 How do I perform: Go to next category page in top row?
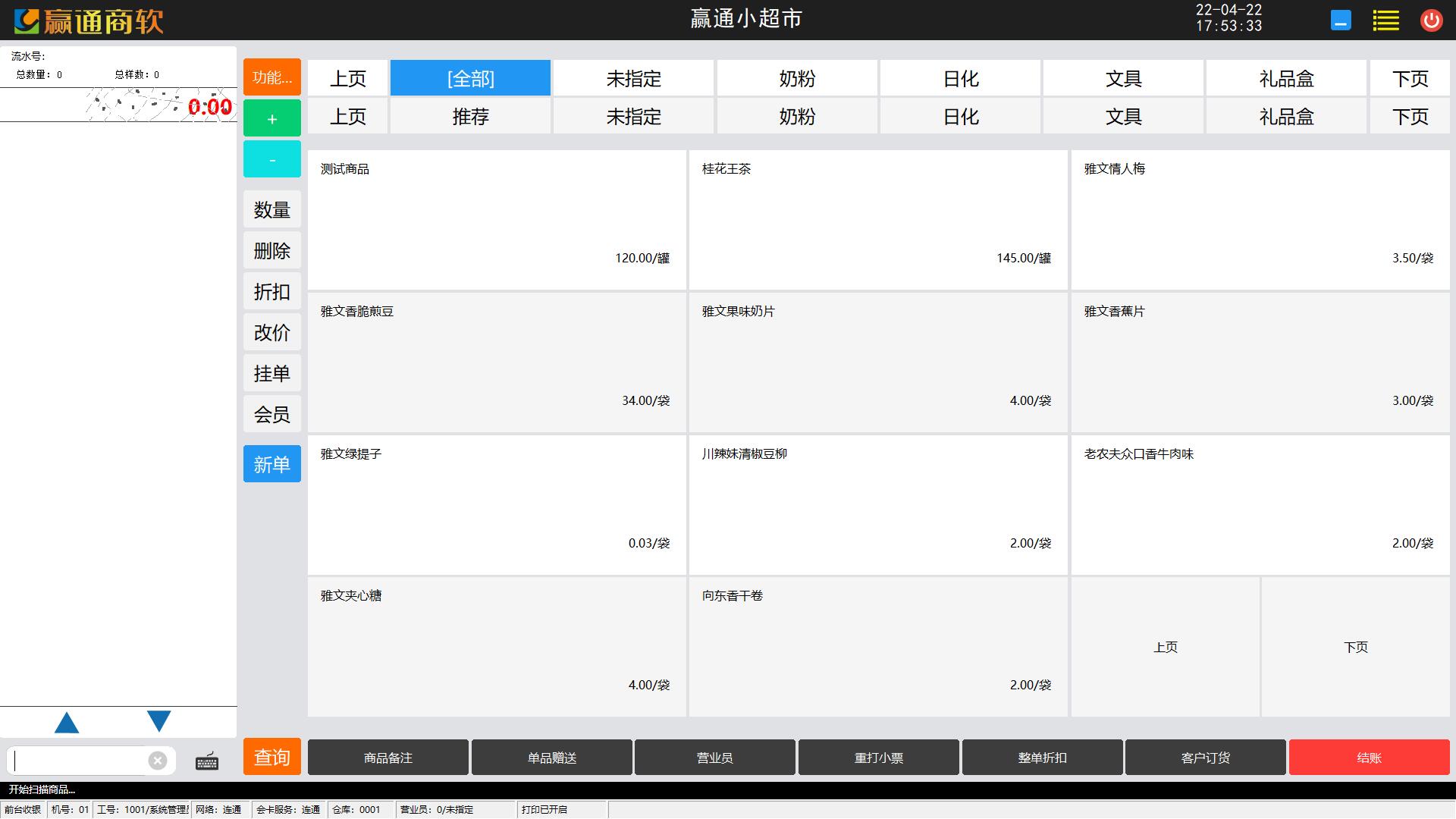click(x=1410, y=78)
